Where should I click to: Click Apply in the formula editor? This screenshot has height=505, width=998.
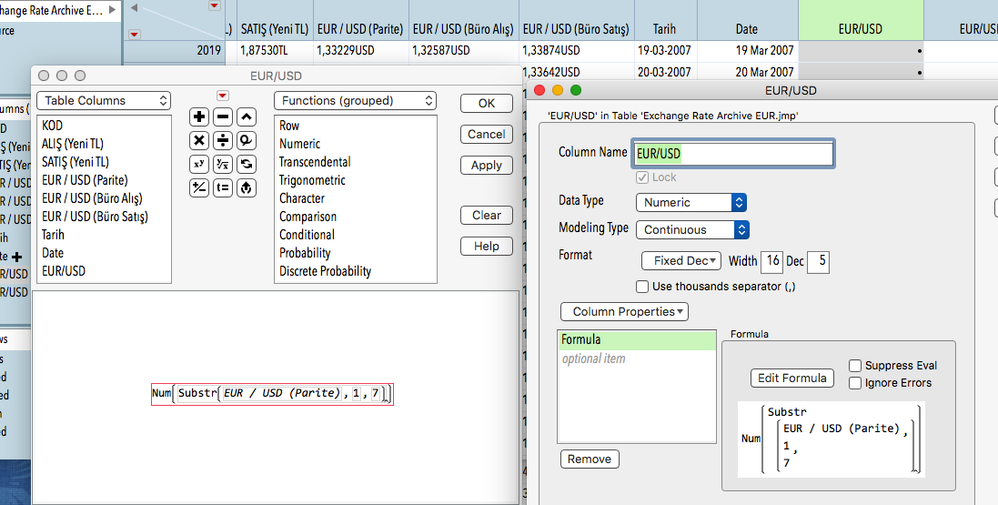486,166
